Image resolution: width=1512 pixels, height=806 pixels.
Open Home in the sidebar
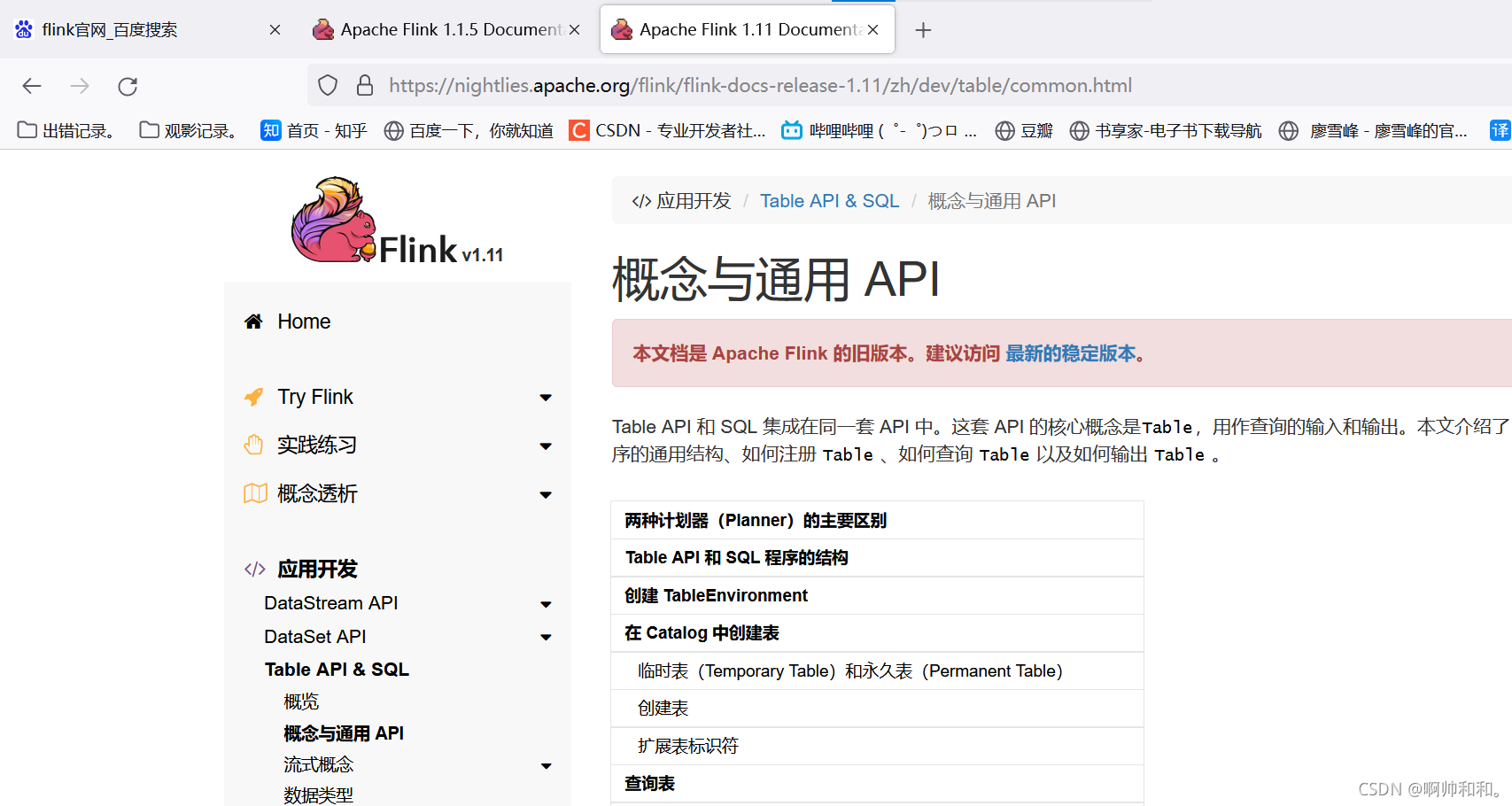pyautogui.click(x=304, y=322)
